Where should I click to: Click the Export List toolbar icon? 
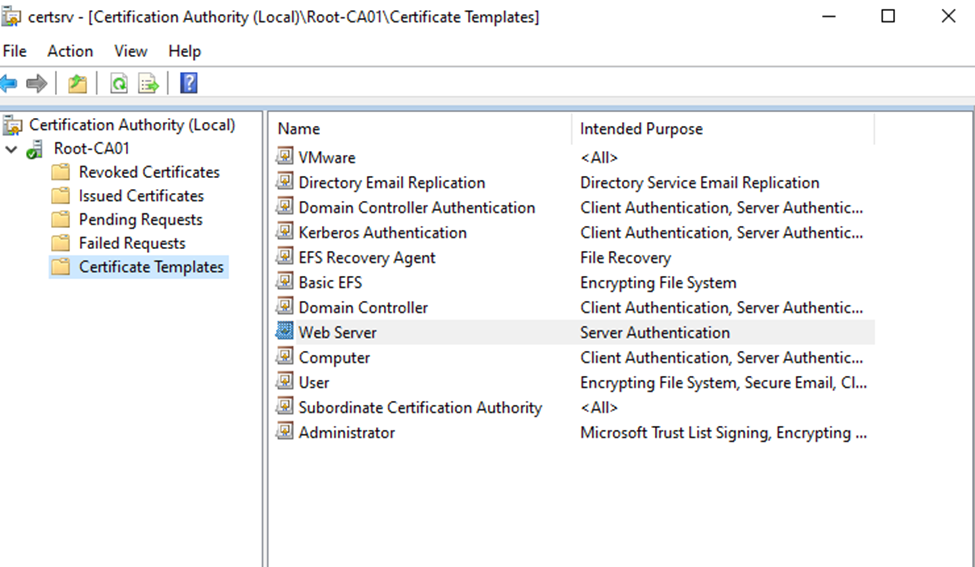149,84
